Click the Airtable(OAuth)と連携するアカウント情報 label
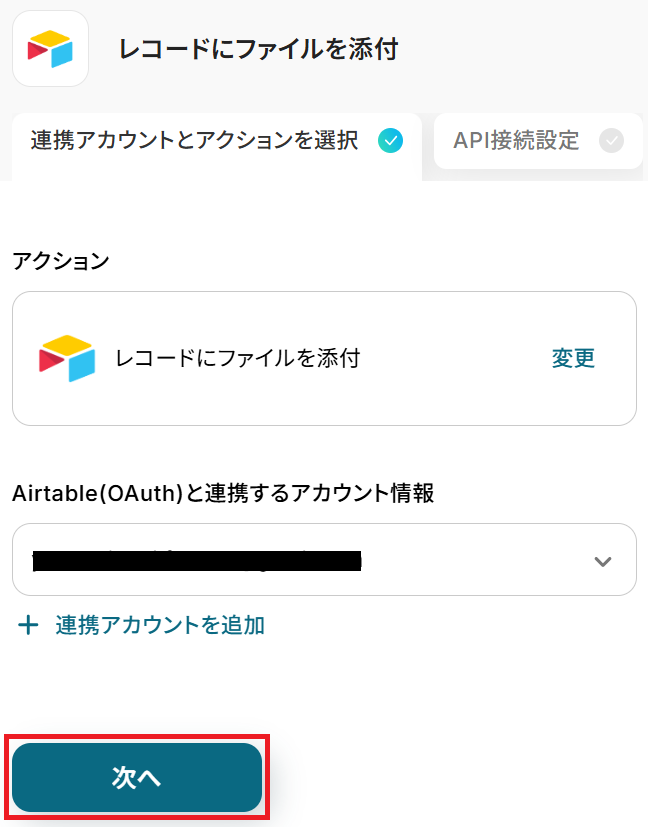The height and width of the screenshot is (827, 648). click(223, 493)
